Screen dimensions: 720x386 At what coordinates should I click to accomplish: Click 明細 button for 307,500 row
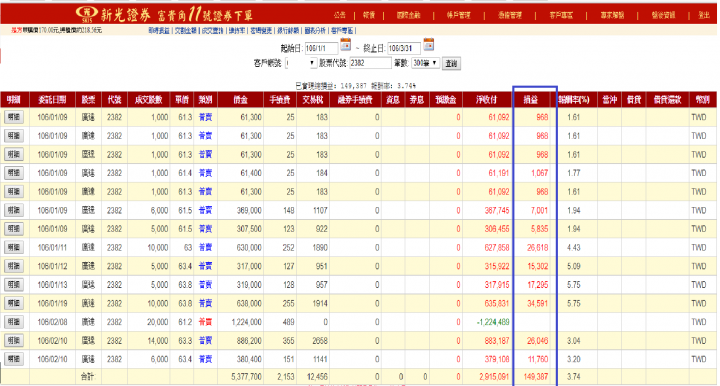click(x=14, y=229)
